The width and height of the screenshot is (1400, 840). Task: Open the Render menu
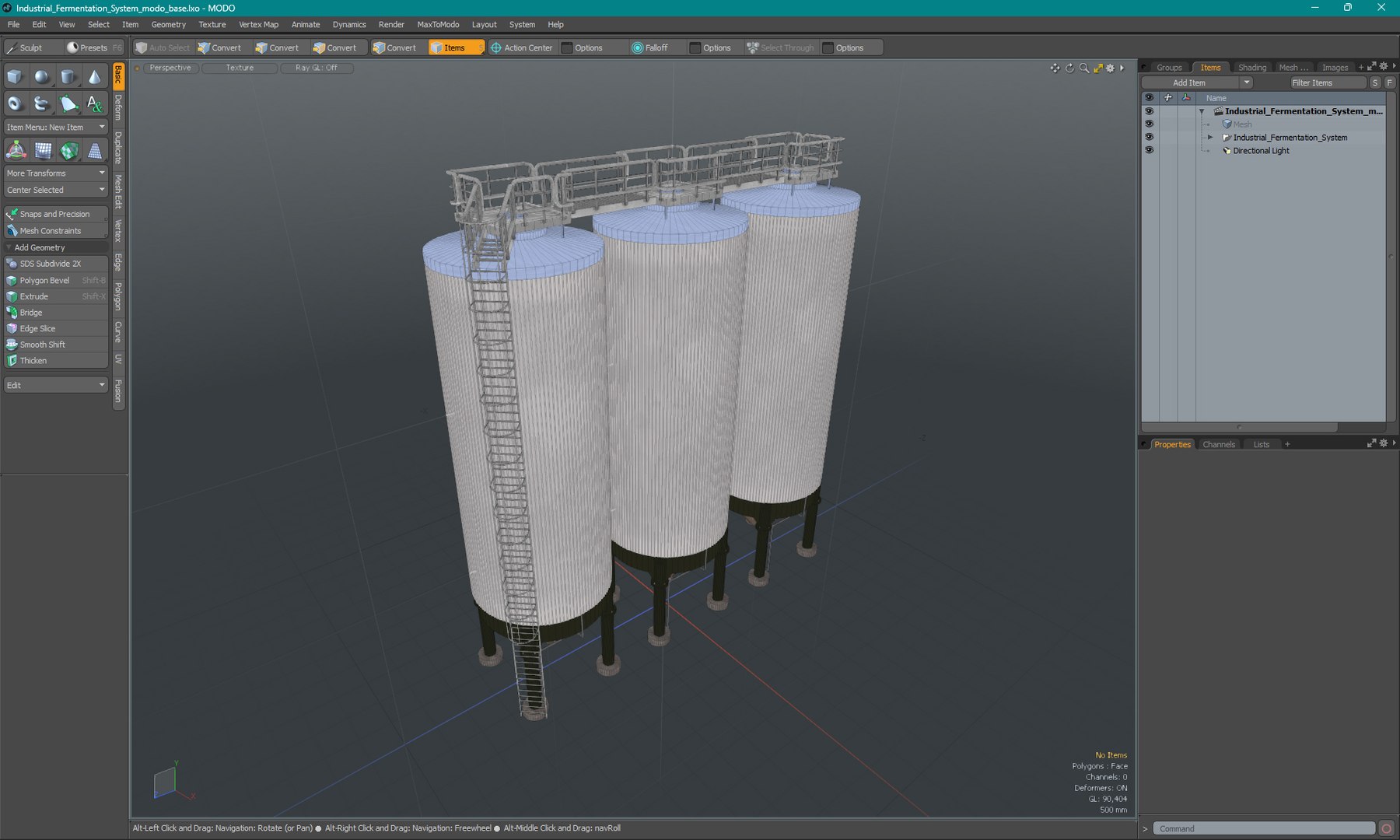pyautogui.click(x=391, y=25)
